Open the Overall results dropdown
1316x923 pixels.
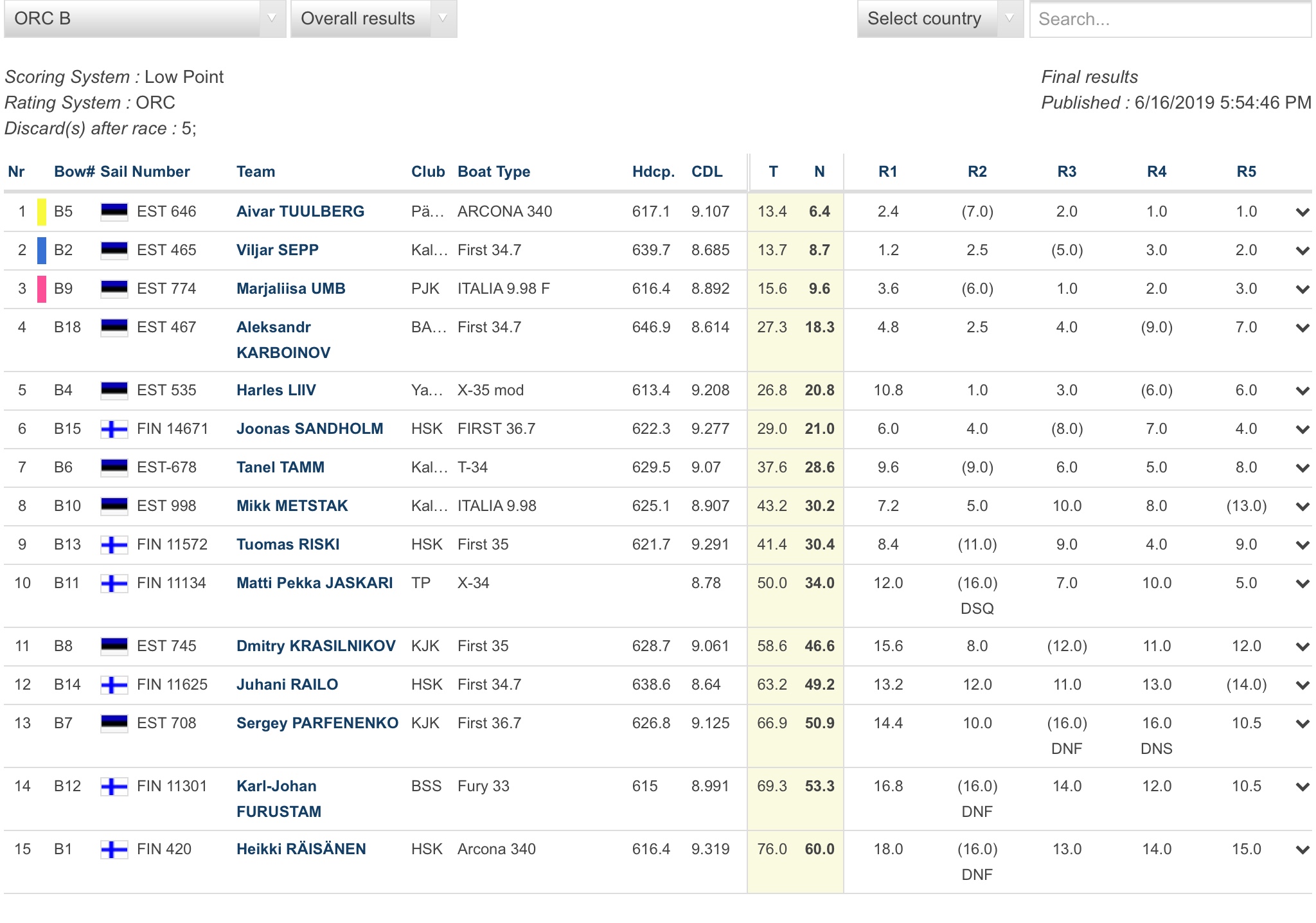click(373, 19)
